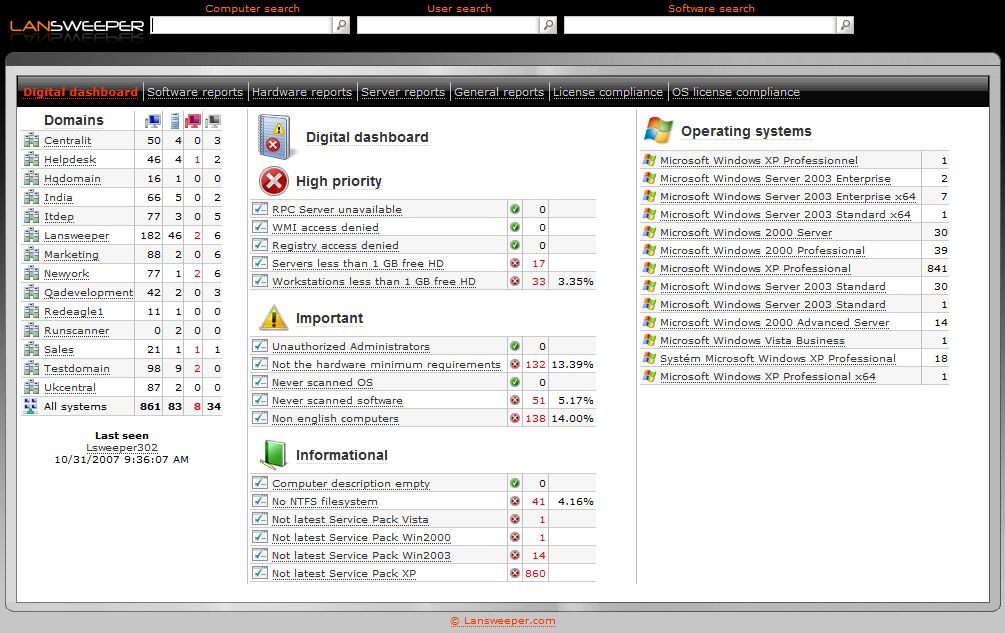Toggle checkbox for Registry access denied
Screen dimensions: 1005x633
coord(260,244)
